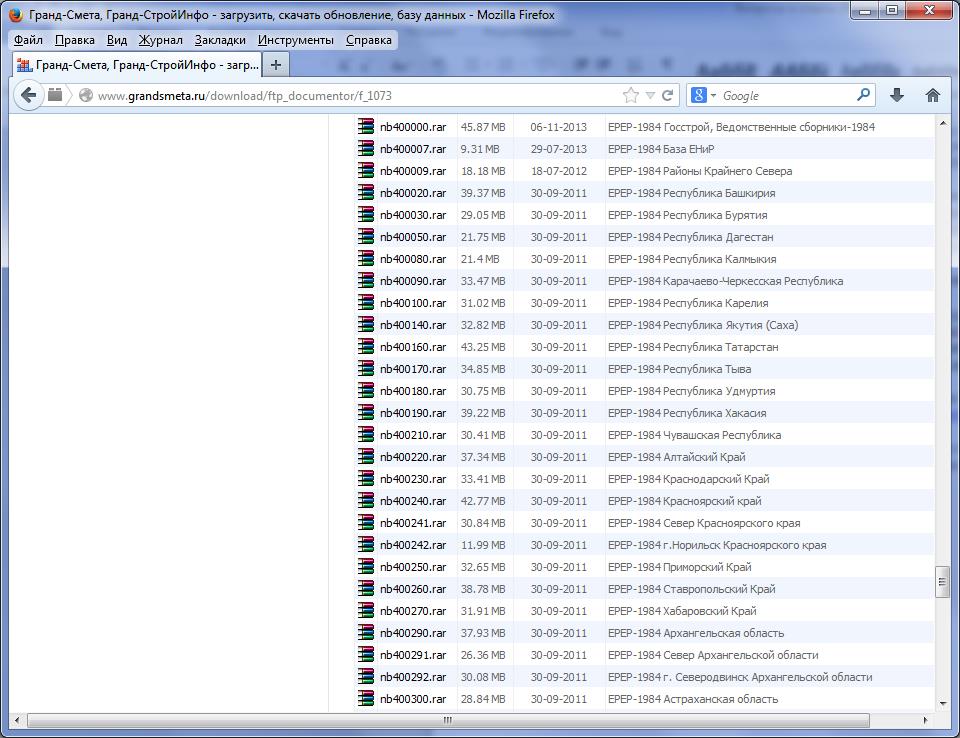The width and height of the screenshot is (960, 738).
Task: Download nb400300.rar file link
Action: 413,699
